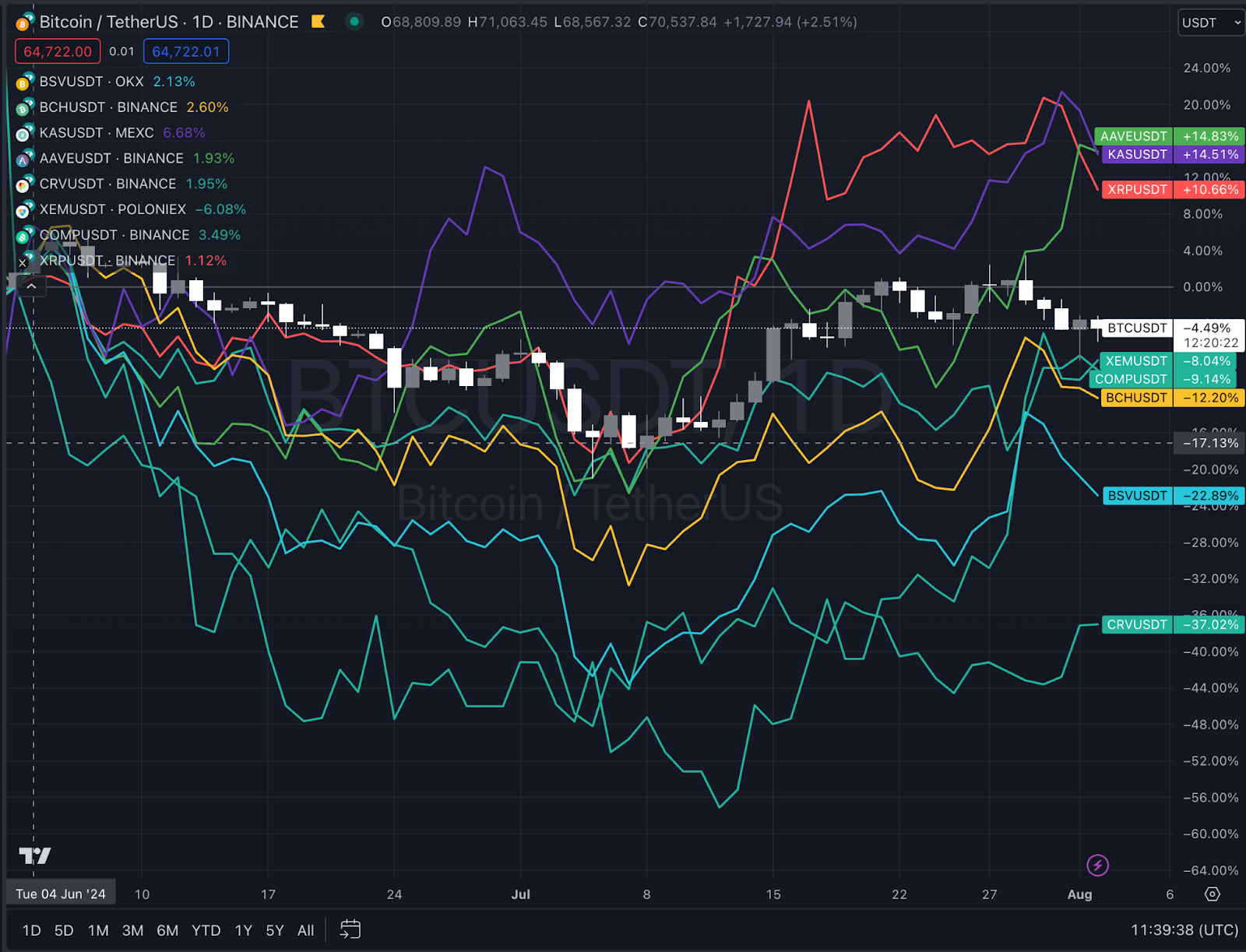Click the green market status dot
The height and width of the screenshot is (952, 1246).
[354, 22]
